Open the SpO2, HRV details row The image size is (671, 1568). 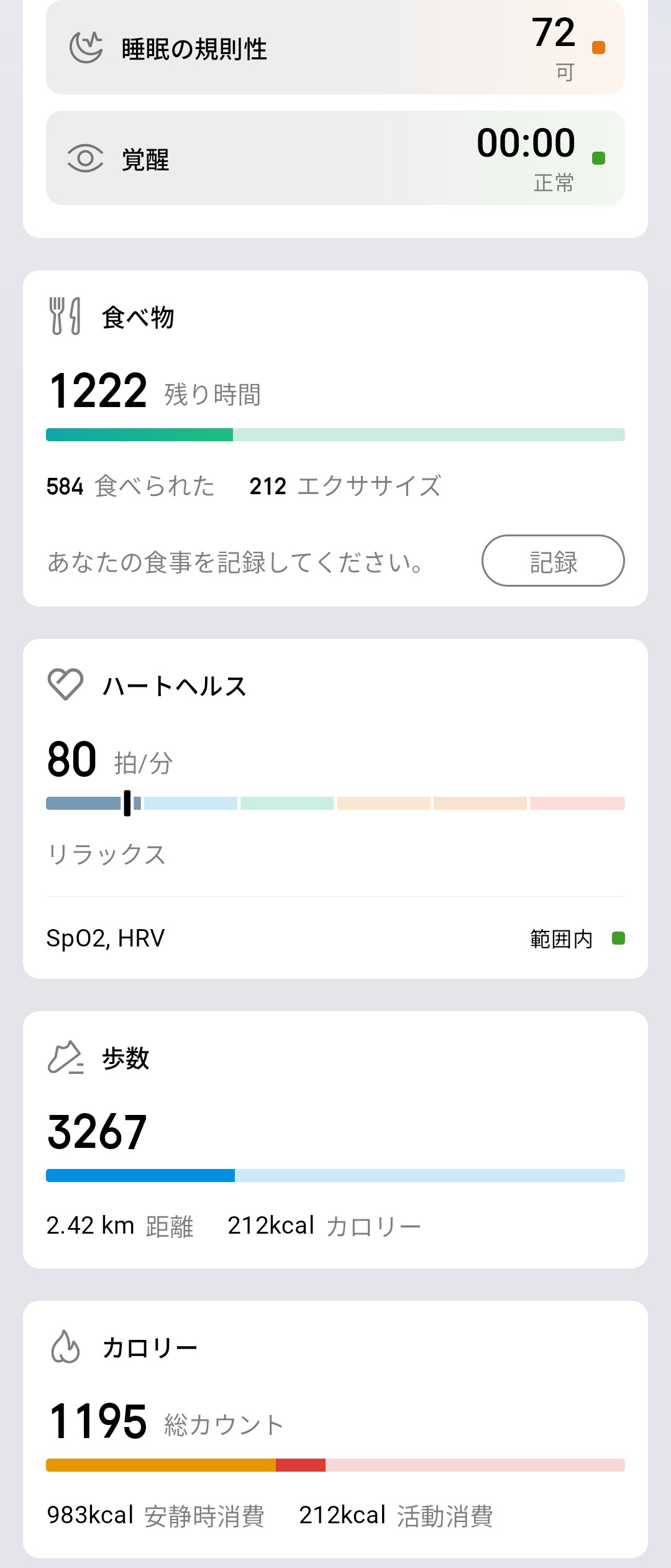335,938
